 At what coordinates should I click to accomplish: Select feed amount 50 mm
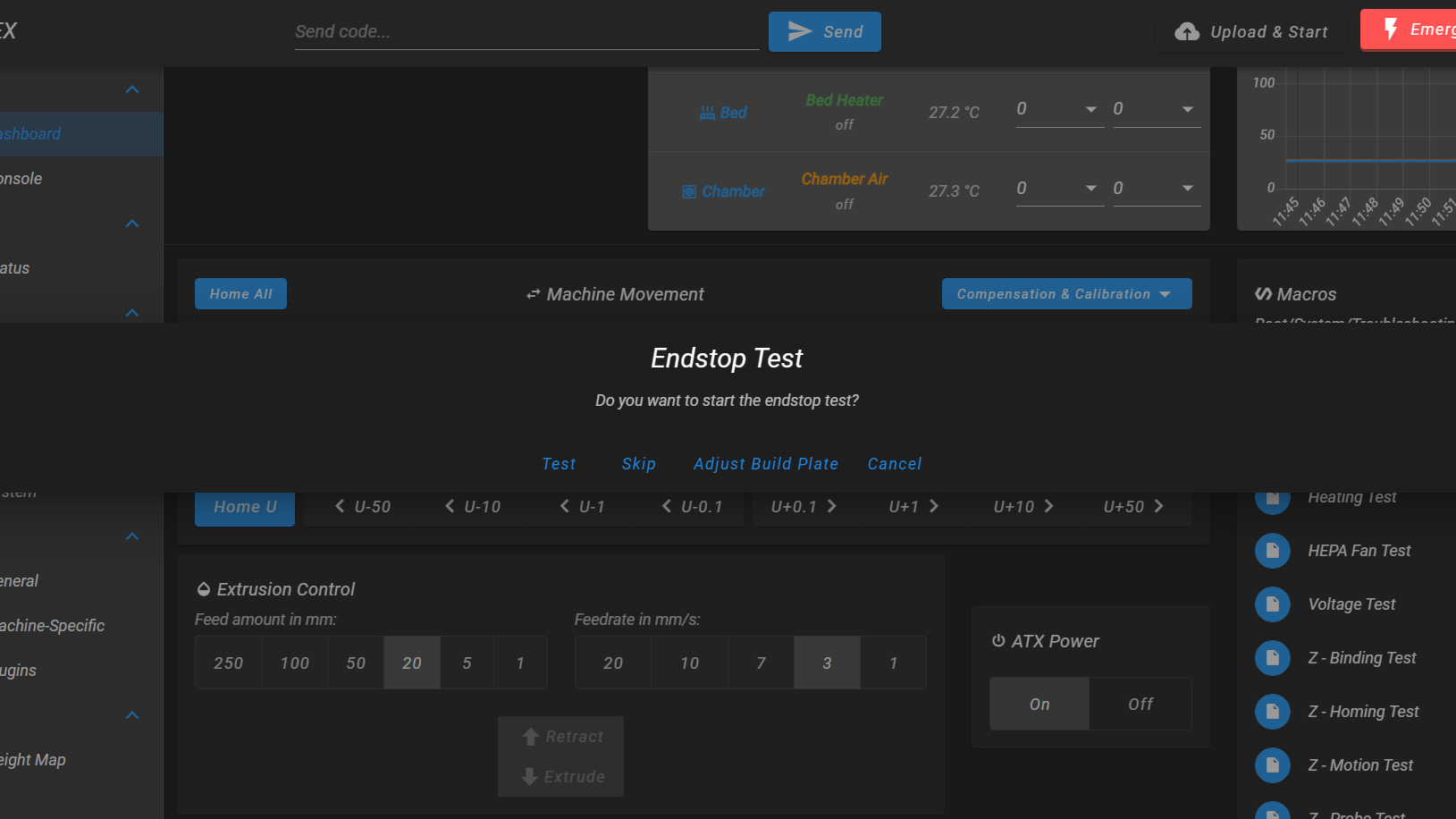pos(356,663)
